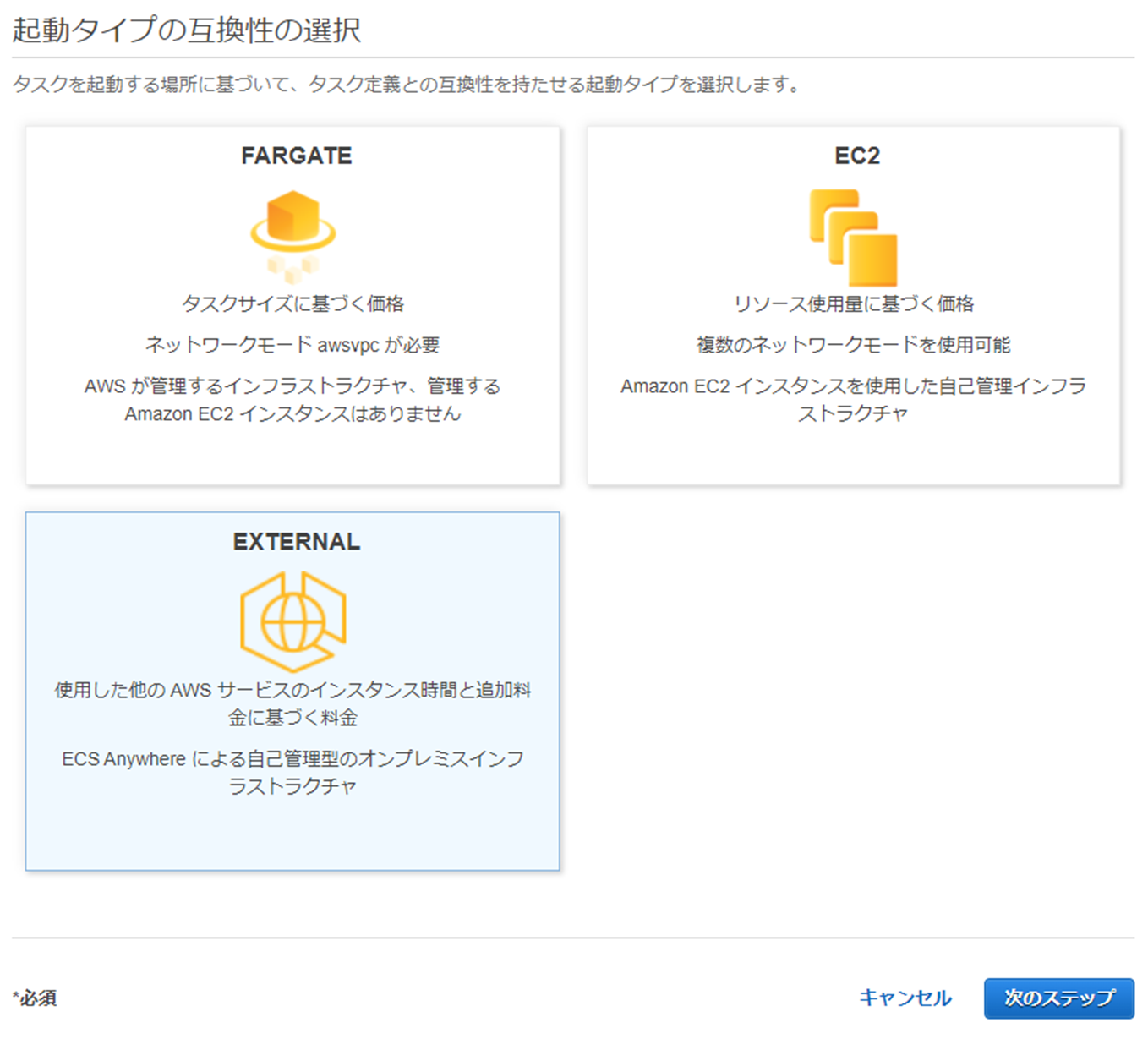This screenshot has height=1039, width=1148.
Task: Click EC2 '自己管理インフラストラクチャ' description text
Action: point(854,400)
